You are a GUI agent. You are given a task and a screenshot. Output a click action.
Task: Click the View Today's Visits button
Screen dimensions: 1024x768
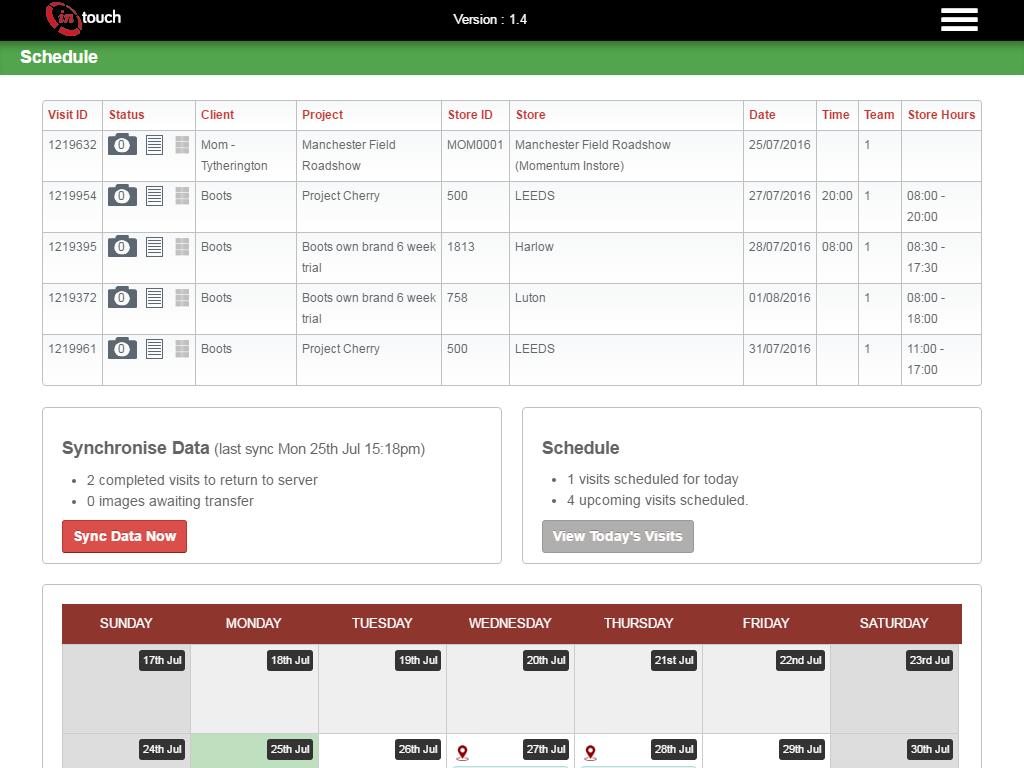617,536
